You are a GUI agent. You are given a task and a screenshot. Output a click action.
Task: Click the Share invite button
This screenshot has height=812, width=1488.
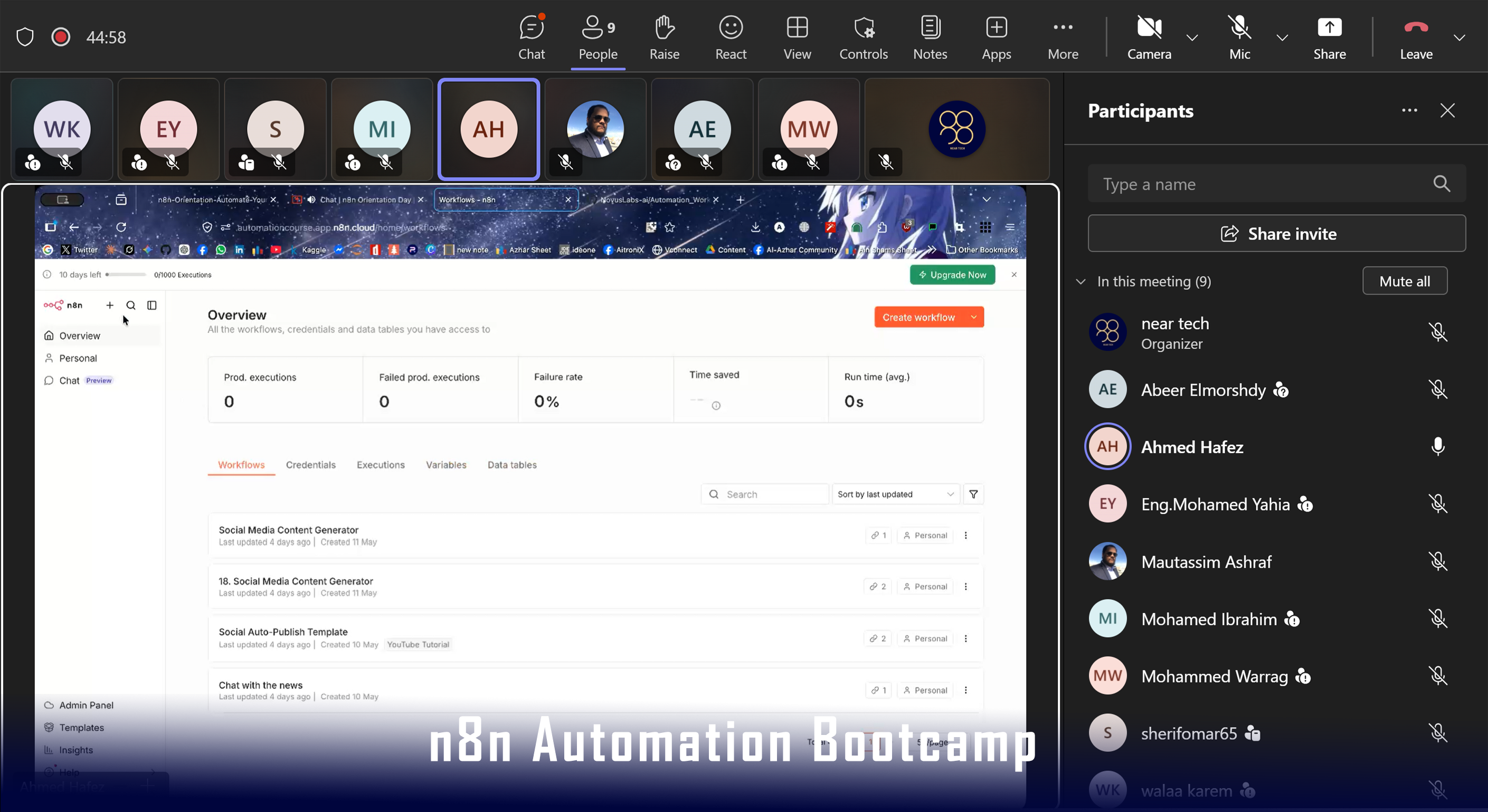1276,233
